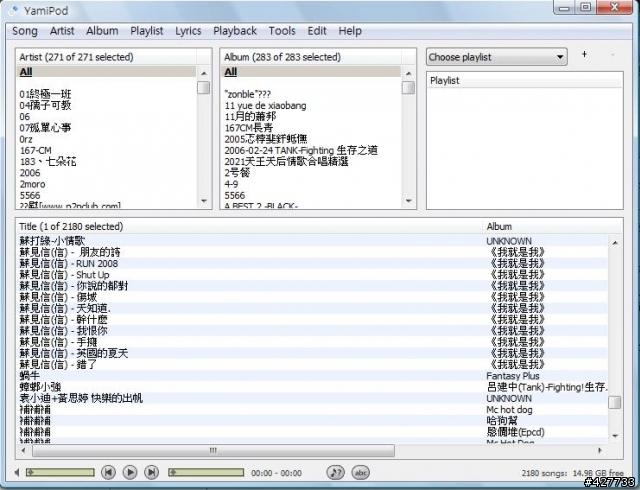Open the Artist menu
The height and width of the screenshot is (490, 640).
tap(62, 31)
